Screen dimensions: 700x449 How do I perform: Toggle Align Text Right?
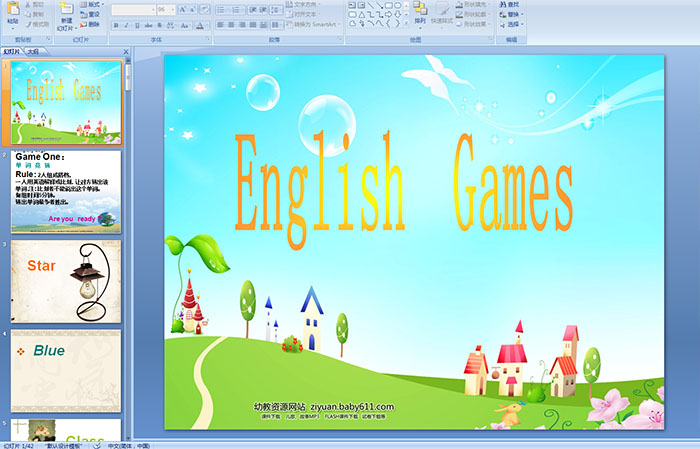[x=242, y=25]
